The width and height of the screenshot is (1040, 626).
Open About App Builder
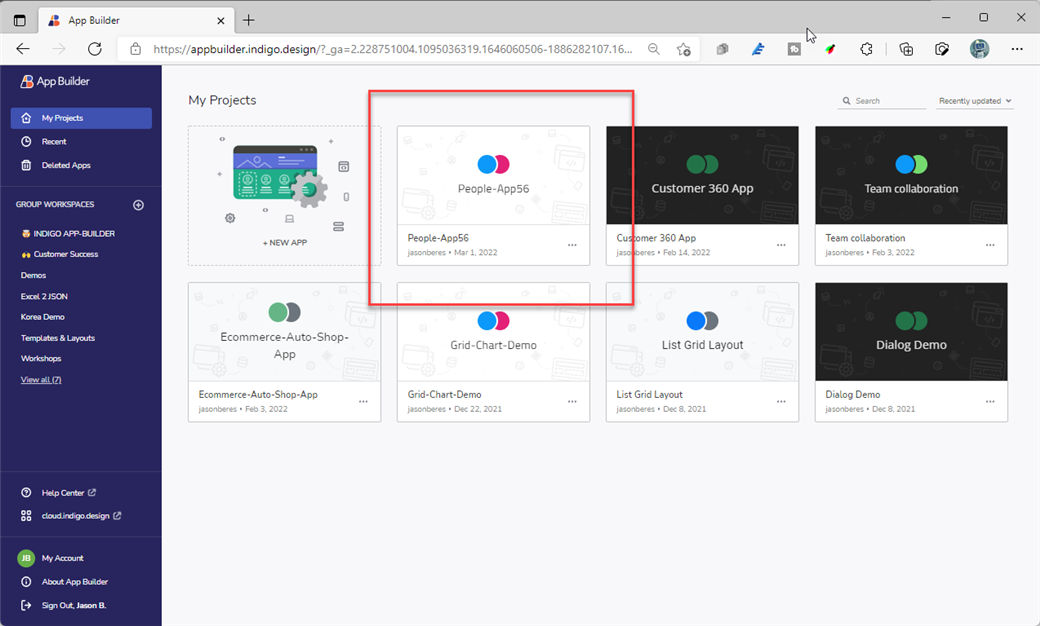tap(74, 582)
